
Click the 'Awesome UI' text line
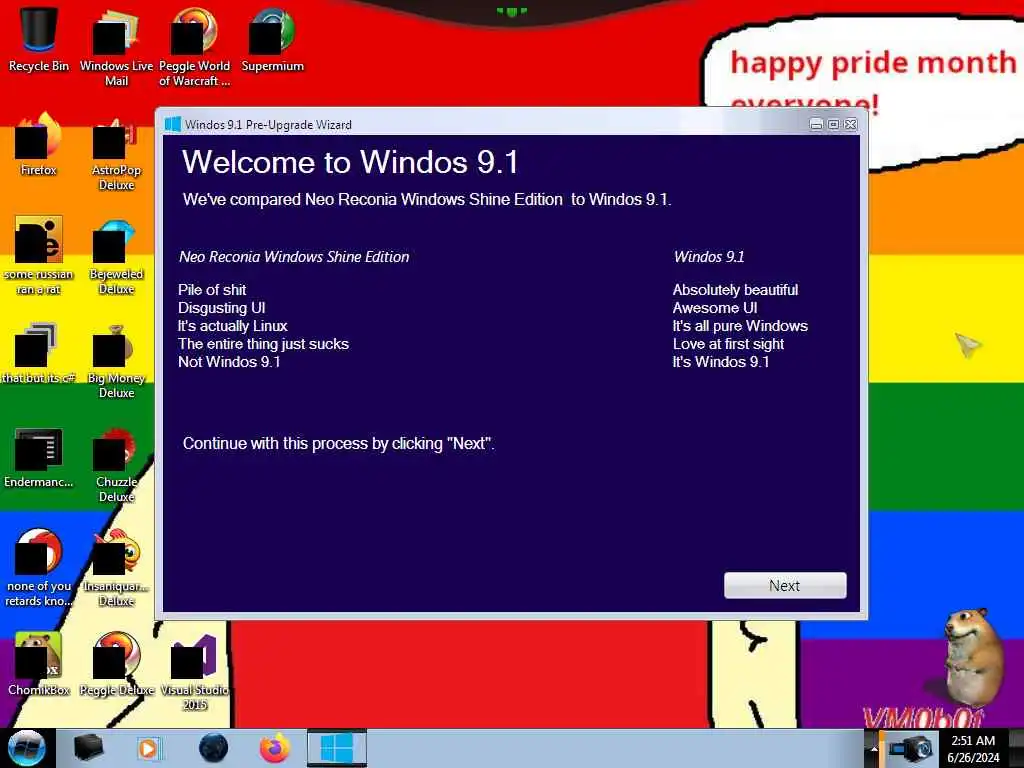pos(715,308)
